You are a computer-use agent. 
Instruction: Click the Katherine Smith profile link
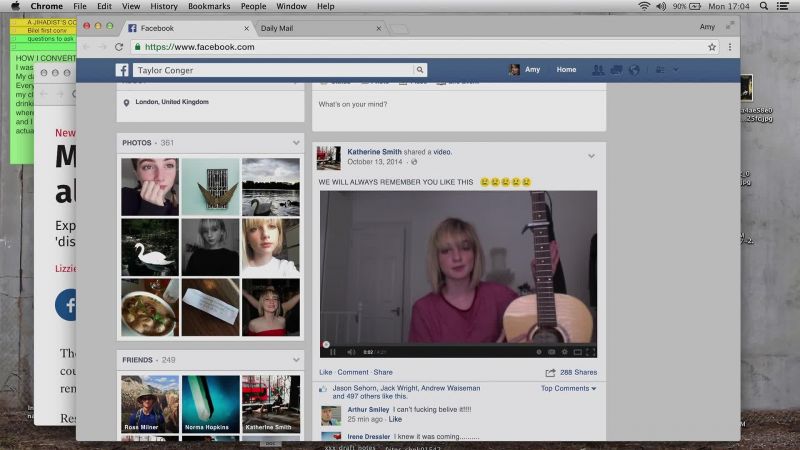pyautogui.click(x=374, y=152)
